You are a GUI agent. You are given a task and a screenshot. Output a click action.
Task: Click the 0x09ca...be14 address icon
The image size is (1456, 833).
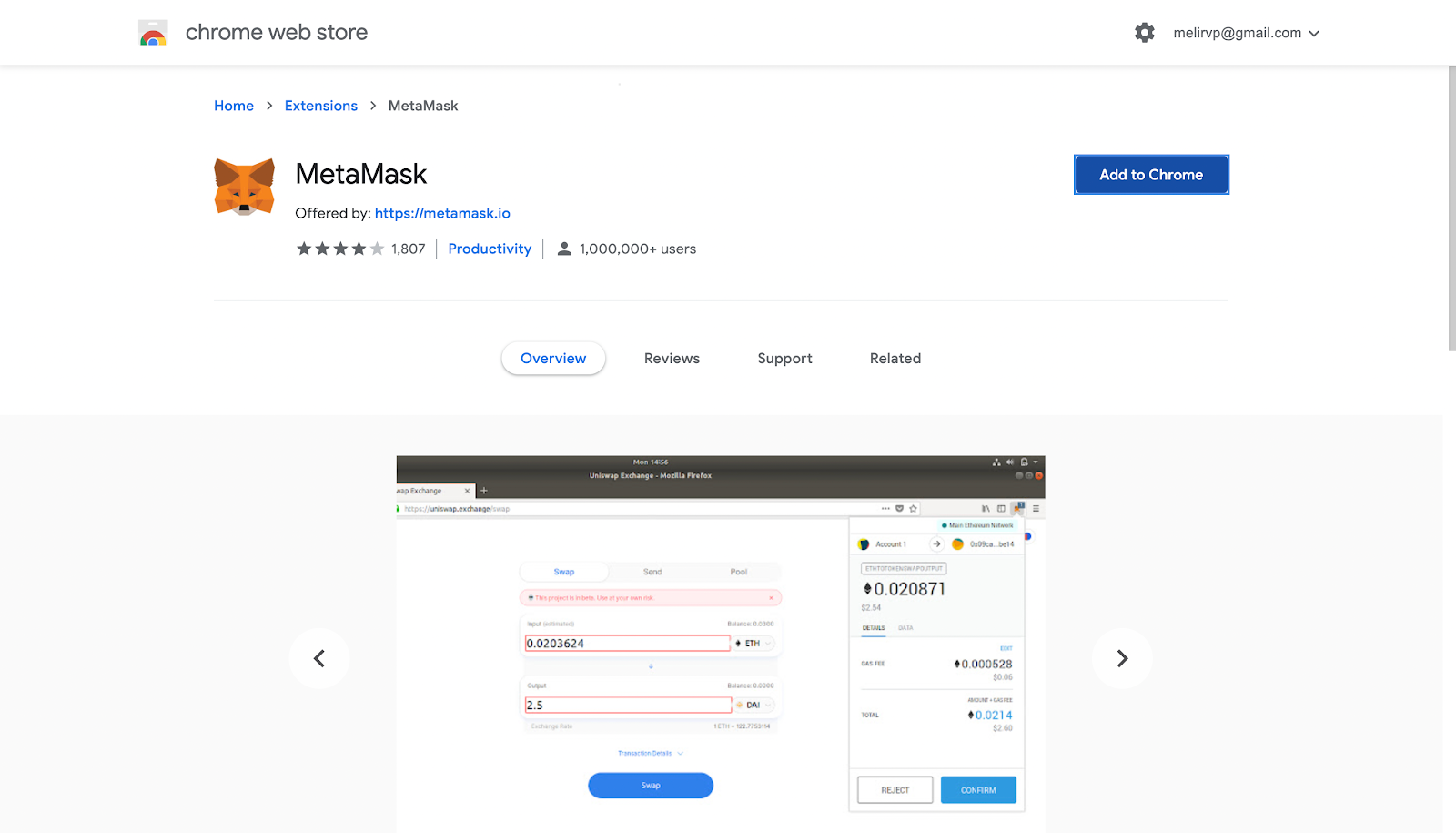coord(957,544)
